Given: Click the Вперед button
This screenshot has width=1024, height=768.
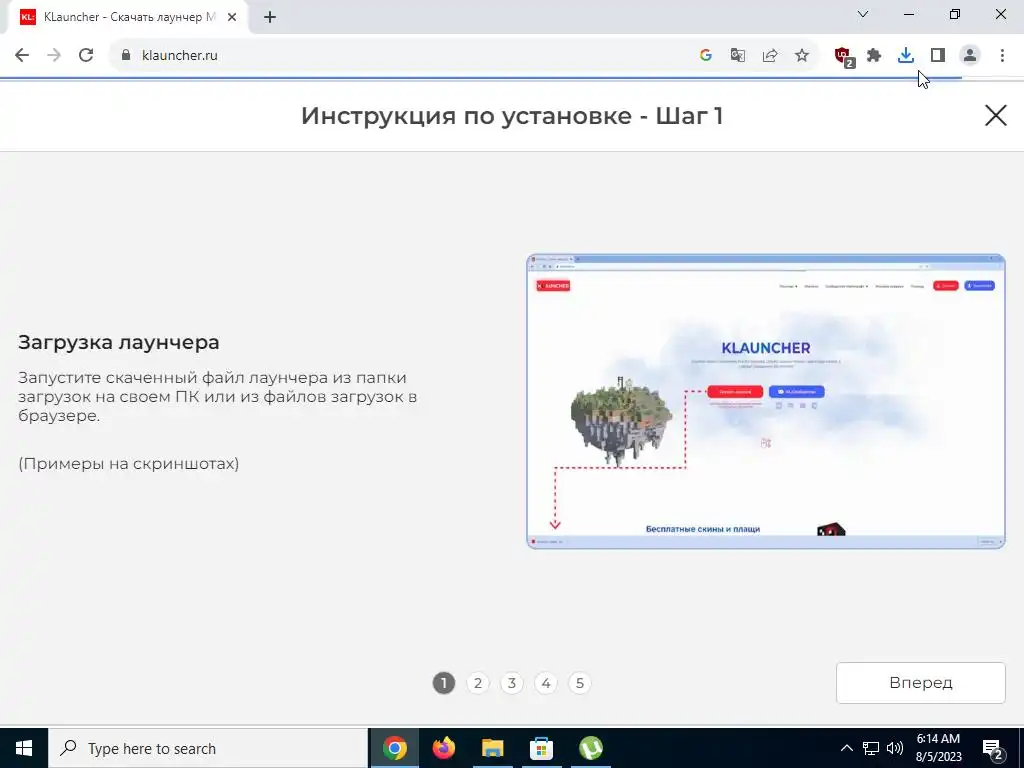Looking at the screenshot, I should [x=920, y=683].
